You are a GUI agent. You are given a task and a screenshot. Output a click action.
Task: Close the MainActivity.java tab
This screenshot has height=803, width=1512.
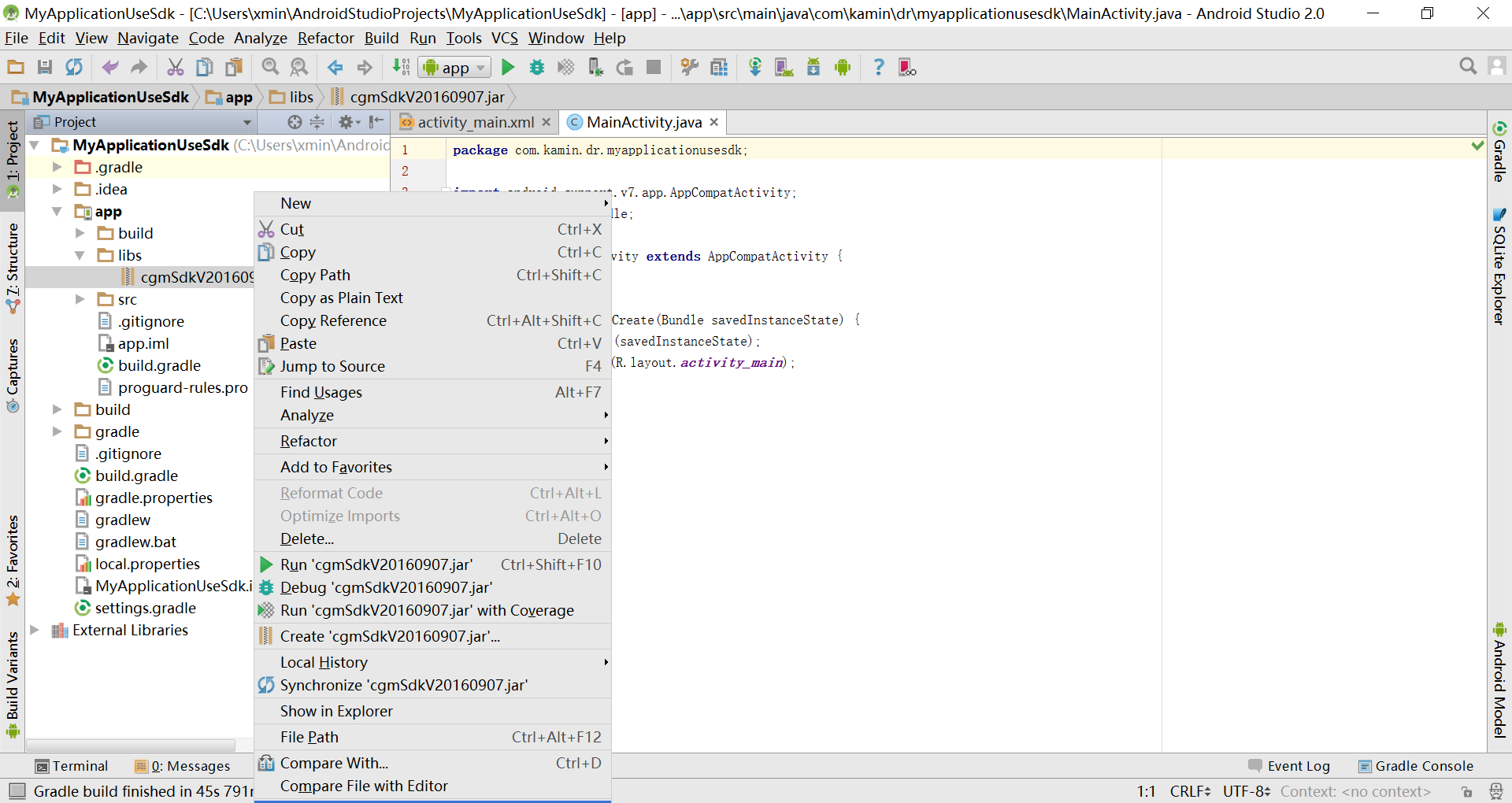[x=714, y=122]
